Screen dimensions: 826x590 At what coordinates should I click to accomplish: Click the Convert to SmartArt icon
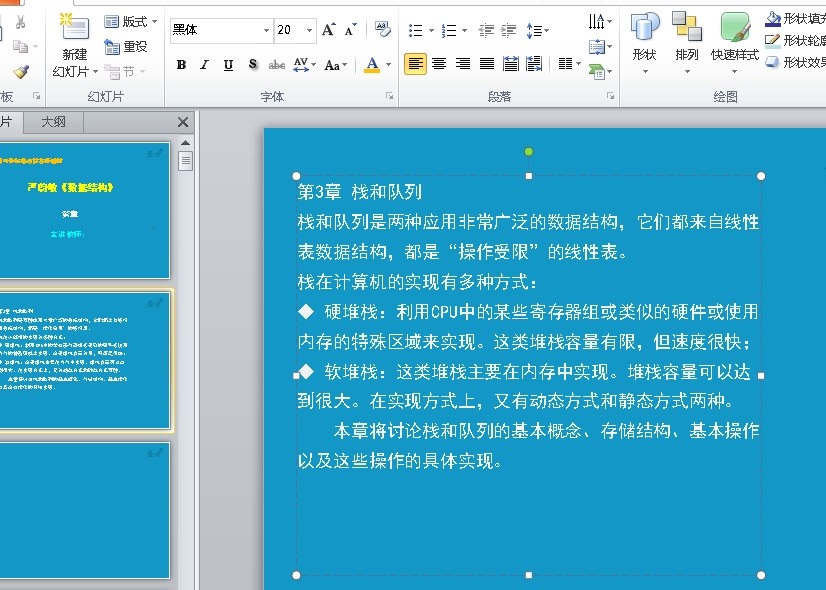[x=600, y=72]
